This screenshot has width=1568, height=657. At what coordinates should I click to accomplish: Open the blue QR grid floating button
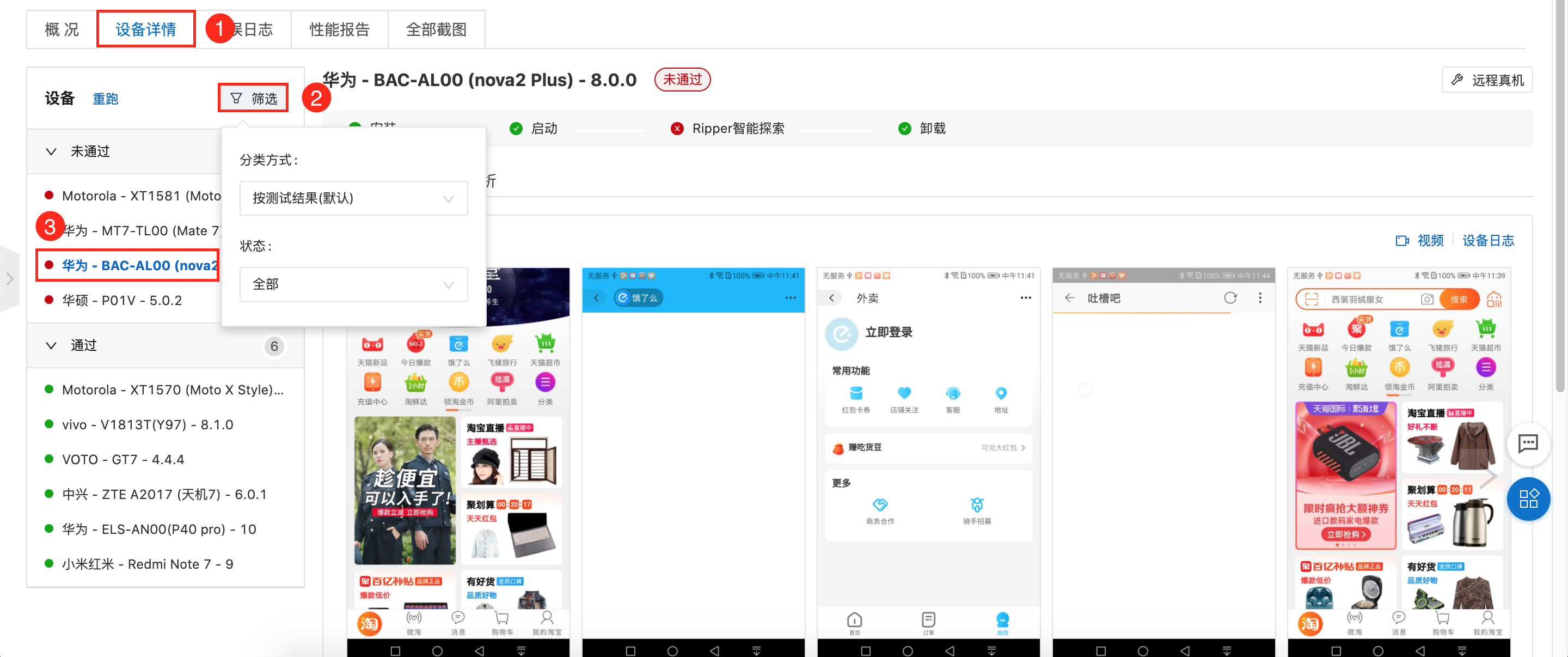pos(1528,498)
